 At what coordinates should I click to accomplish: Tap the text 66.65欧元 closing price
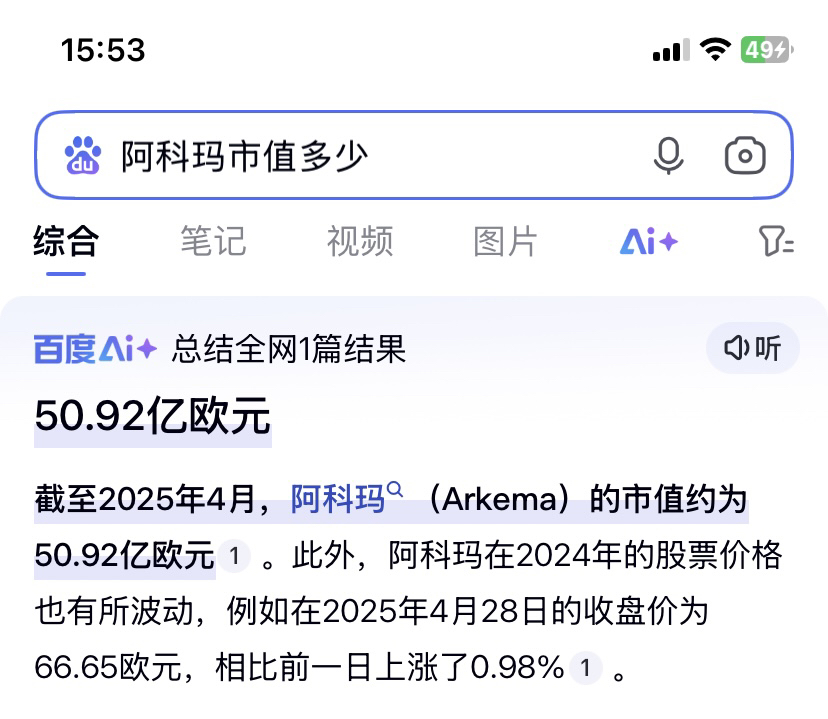coord(108,667)
